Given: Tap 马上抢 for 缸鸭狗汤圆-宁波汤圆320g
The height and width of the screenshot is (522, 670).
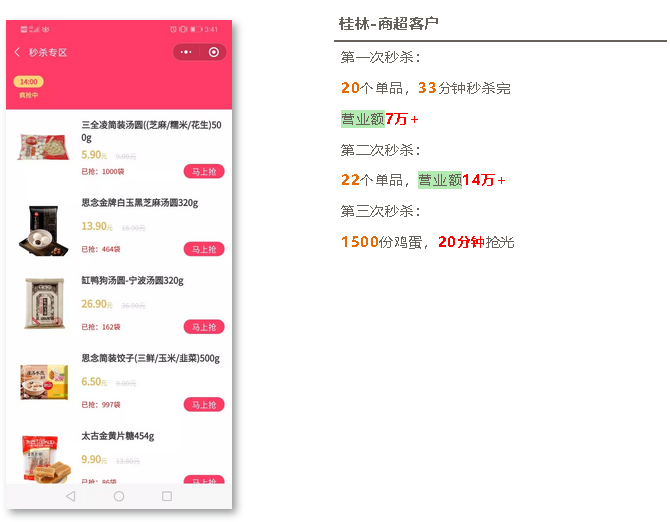Looking at the screenshot, I should pos(204,327).
